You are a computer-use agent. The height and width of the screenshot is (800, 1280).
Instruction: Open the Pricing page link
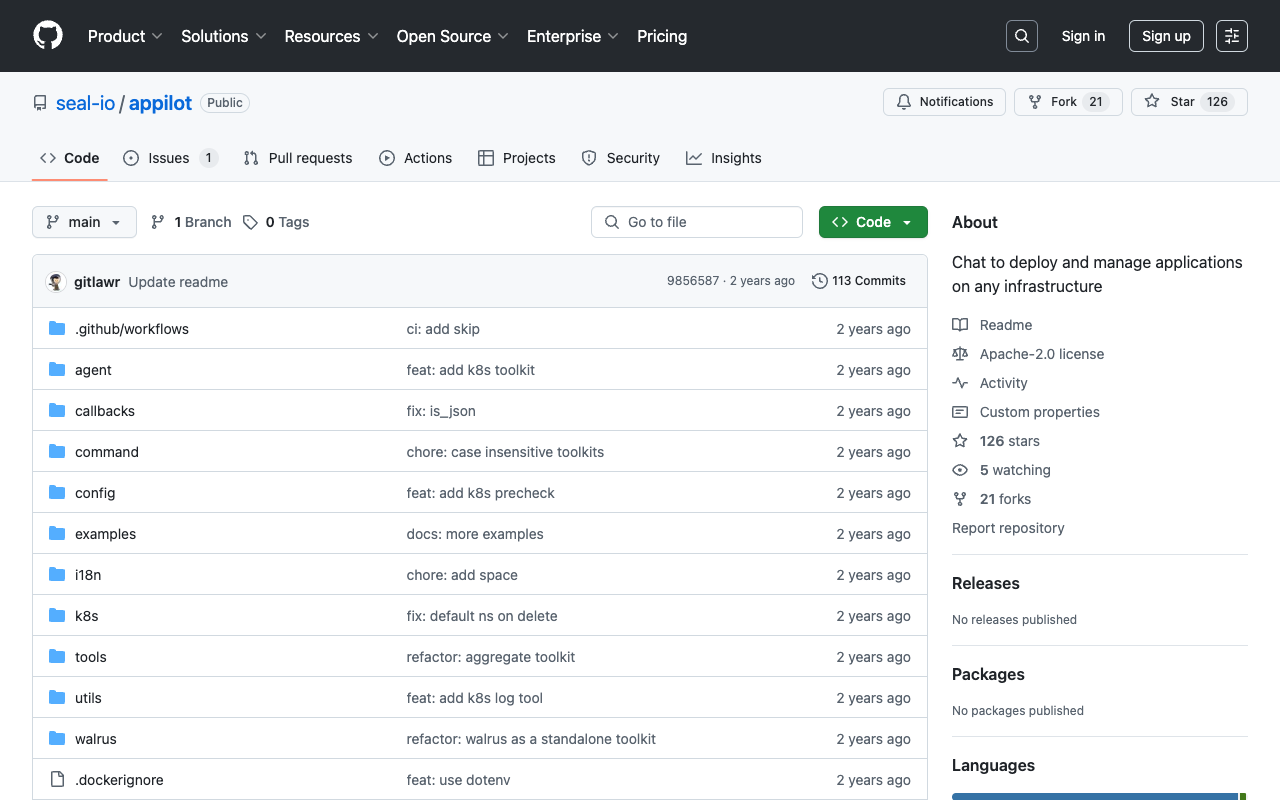(662, 36)
